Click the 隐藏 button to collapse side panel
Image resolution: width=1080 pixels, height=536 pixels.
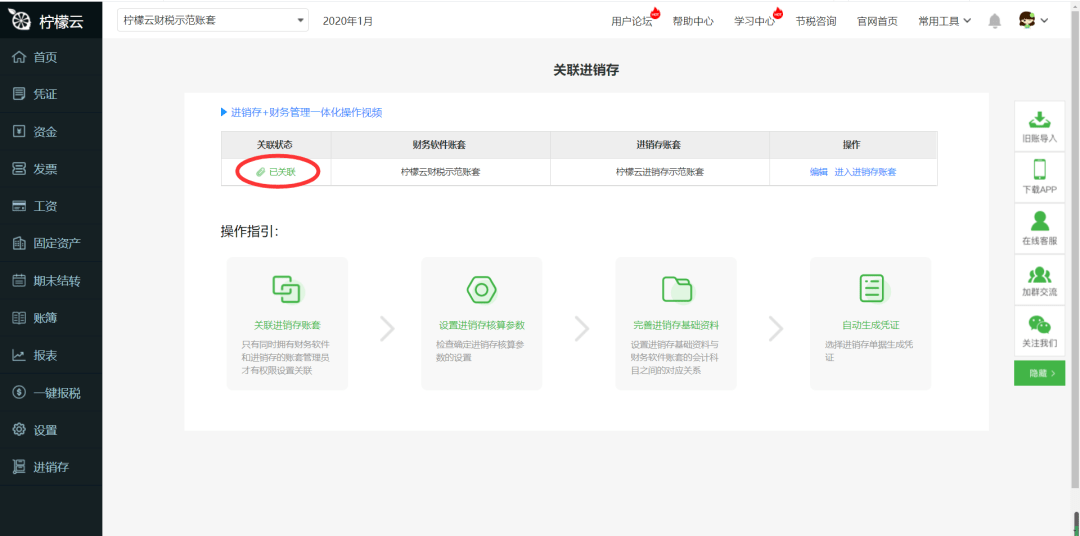[1039, 373]
